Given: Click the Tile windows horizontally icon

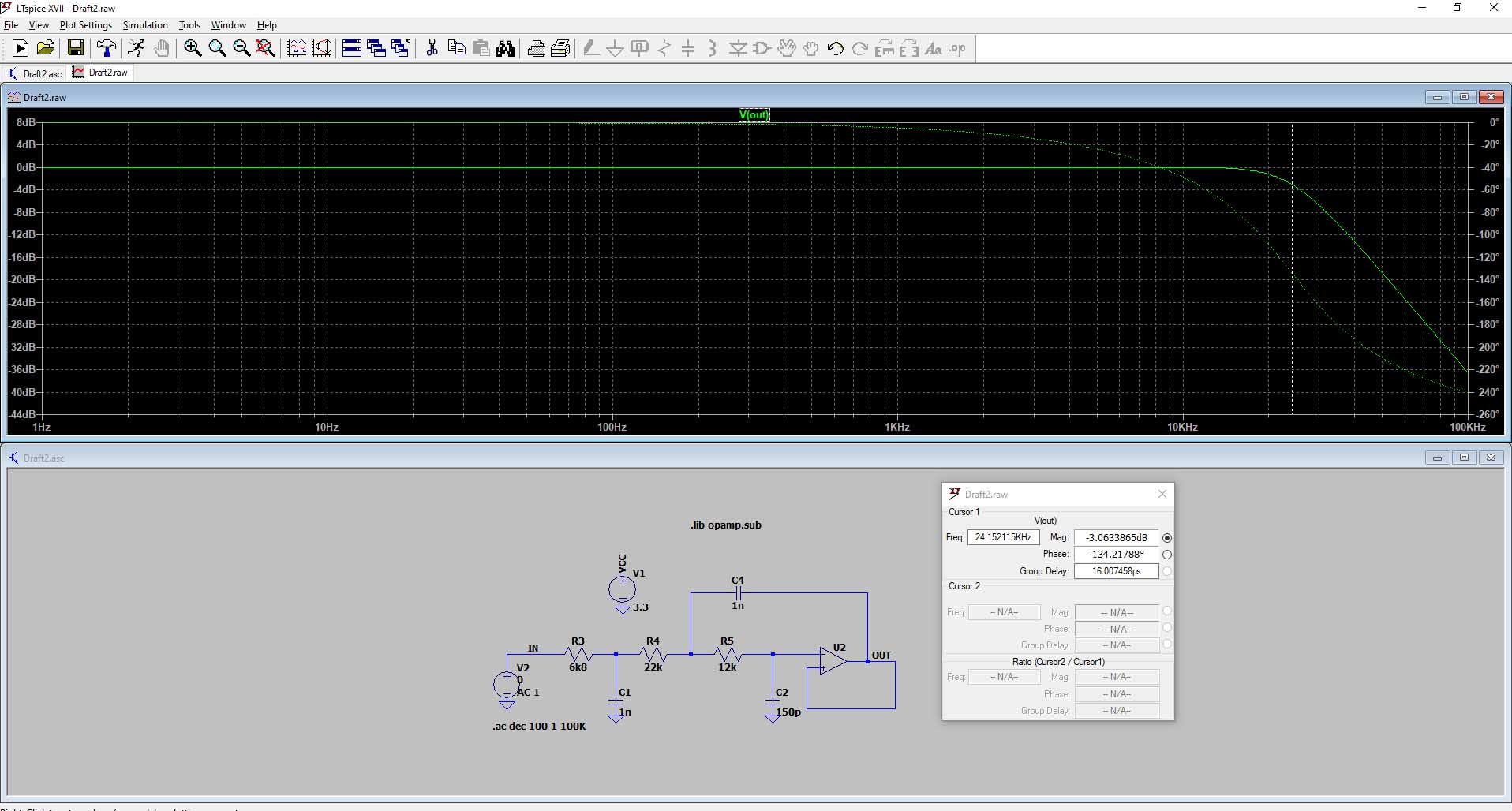Looking at the screenshot, I should coord(352,49).
